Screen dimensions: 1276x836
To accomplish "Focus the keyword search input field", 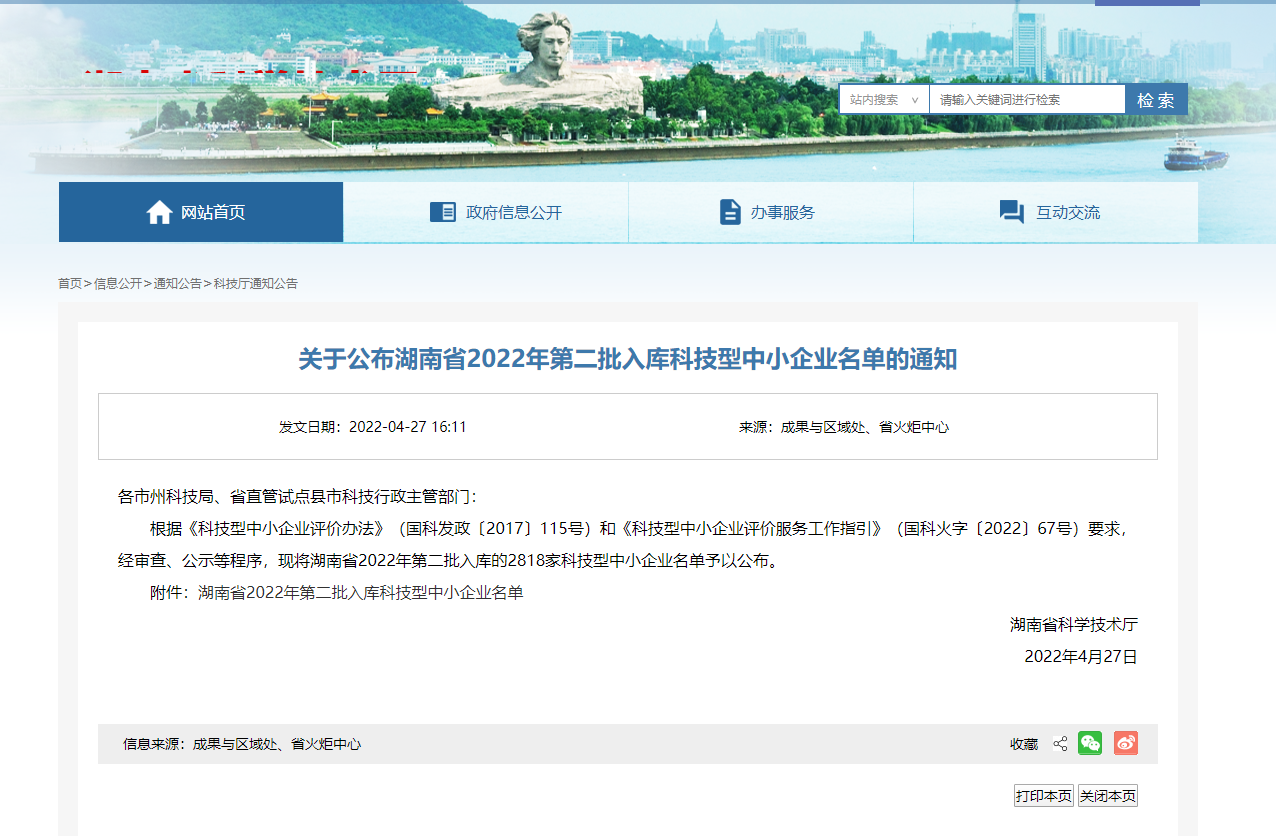I will click(1026, 100).
